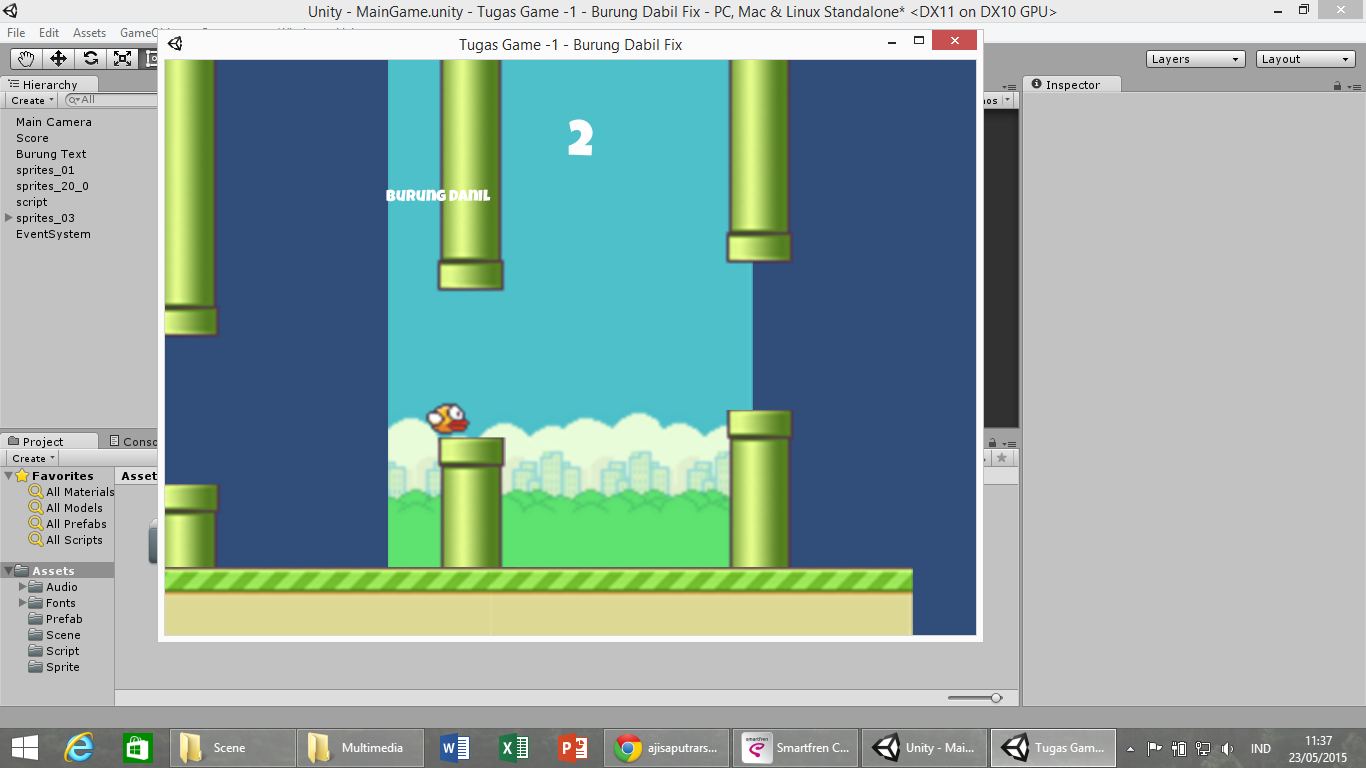Click the IND language indicator
Screen dimensions: 1366x768
click(x=1261, y=748)
